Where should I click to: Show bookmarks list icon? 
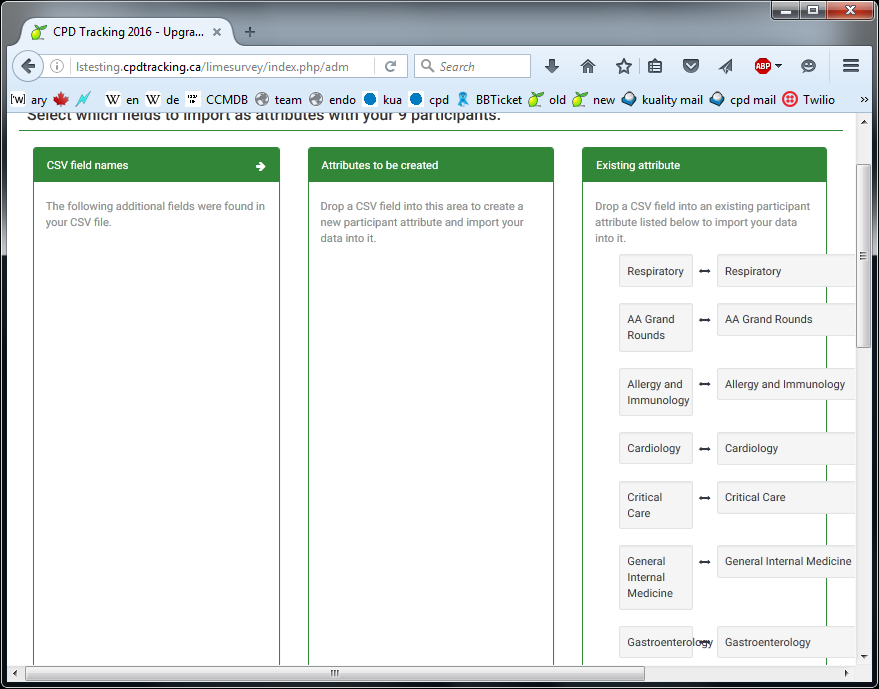(655, 67)
